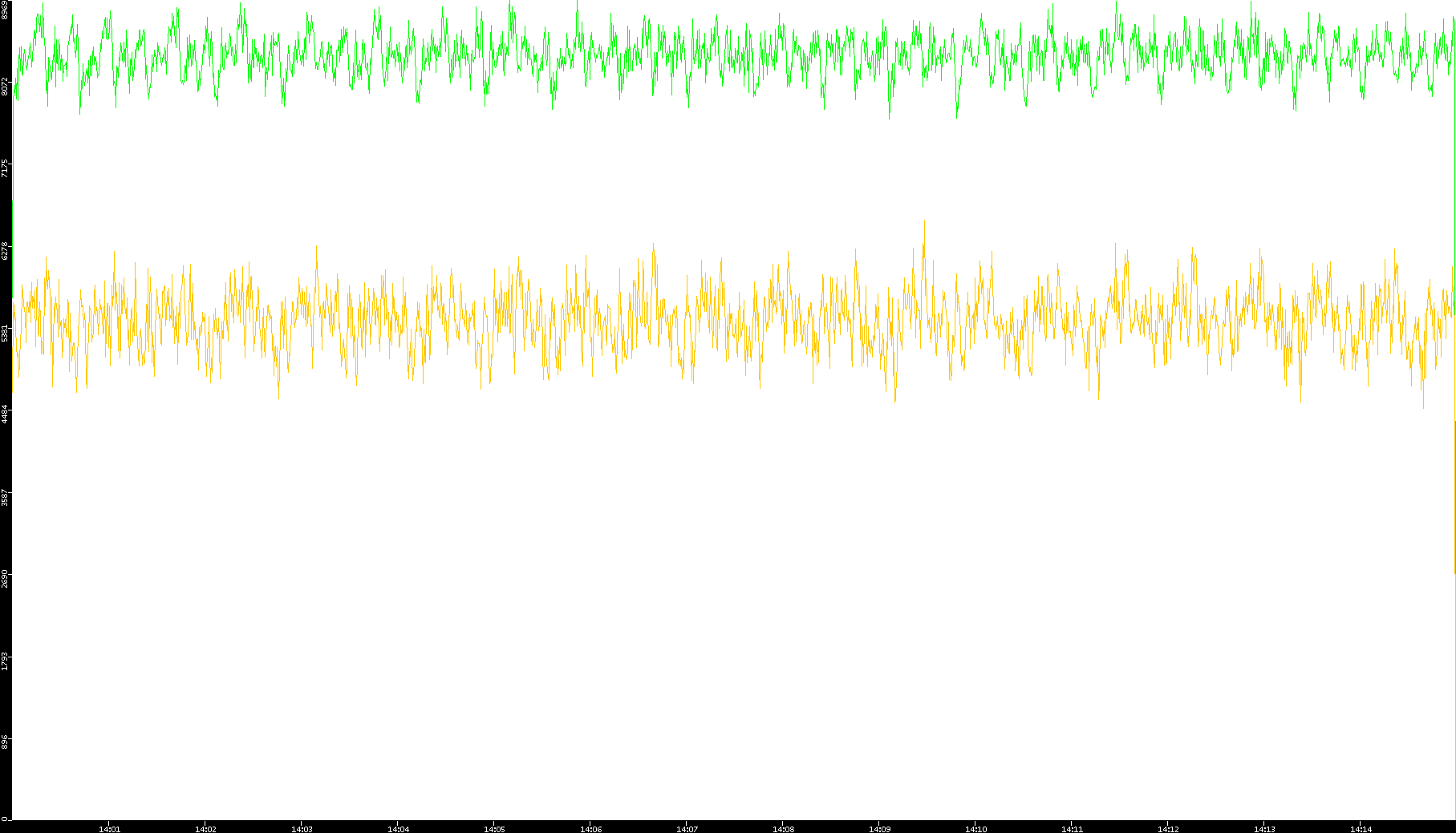Click the 6278 value on the vertical axis
This screenshot has width=1456, height=833.
click(x=6, y=251)
